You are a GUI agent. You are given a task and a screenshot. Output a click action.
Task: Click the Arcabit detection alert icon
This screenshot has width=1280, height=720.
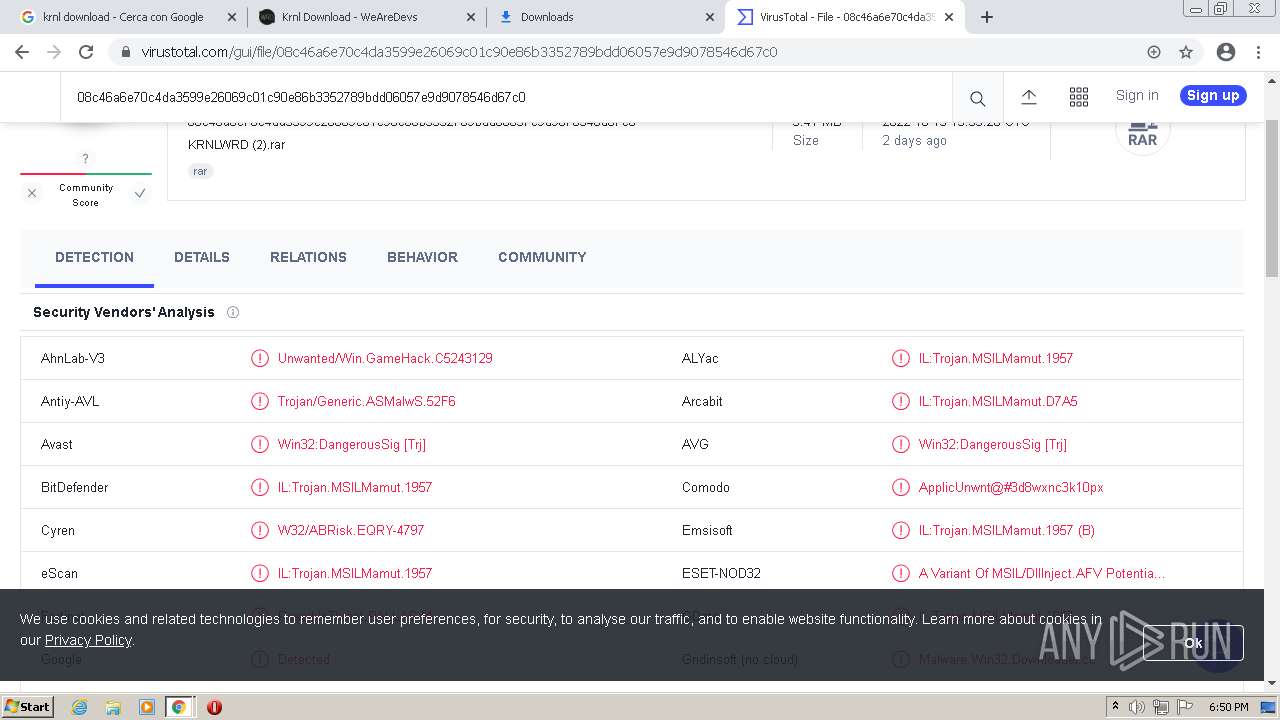[x=901, y=401]
